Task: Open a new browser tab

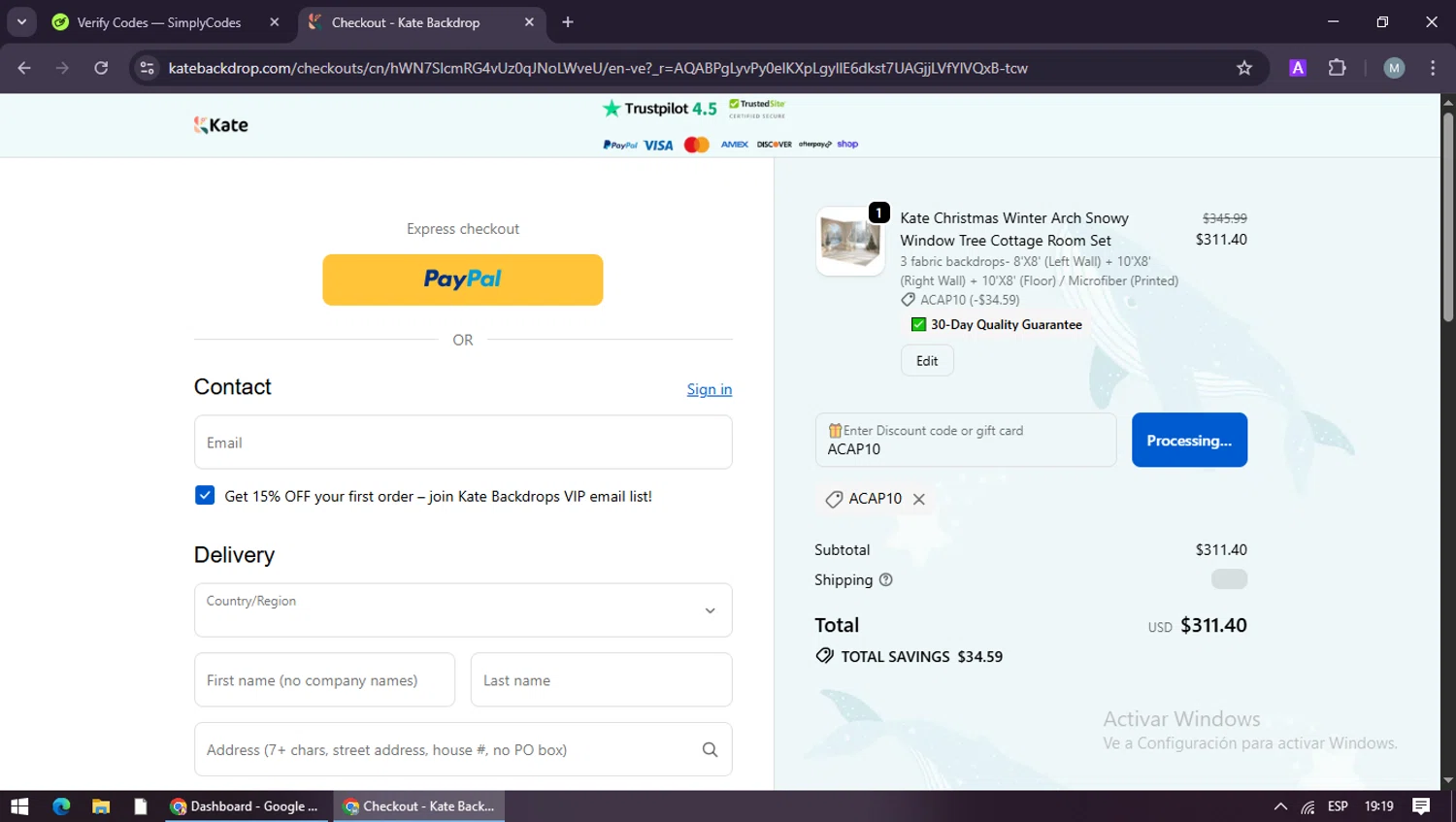Action: 568,22
